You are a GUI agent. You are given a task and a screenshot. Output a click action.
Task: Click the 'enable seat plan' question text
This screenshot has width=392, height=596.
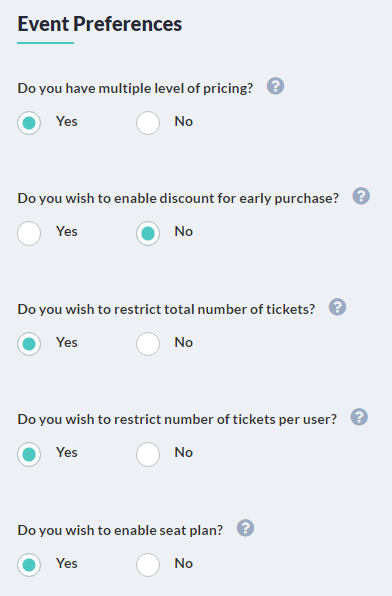tap(120, 530)
